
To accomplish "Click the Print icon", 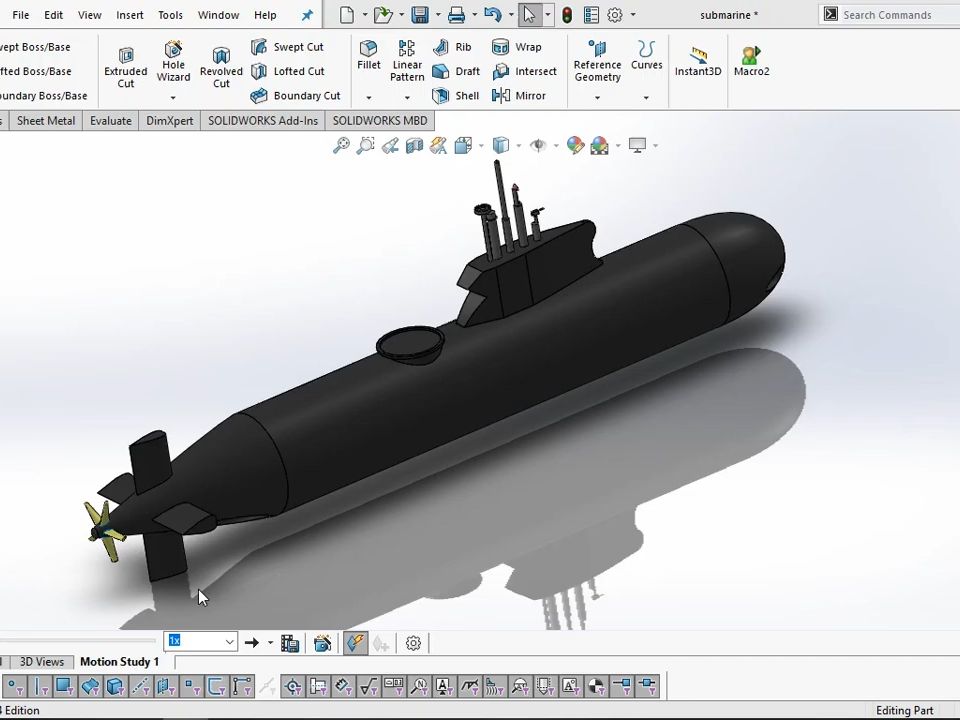I will (x=456, y=15).
